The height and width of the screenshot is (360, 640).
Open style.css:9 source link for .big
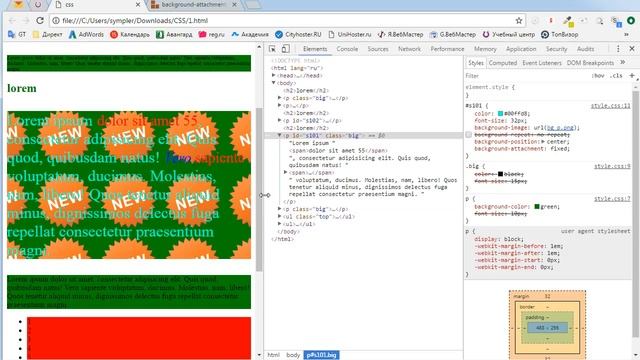[612, 166]
